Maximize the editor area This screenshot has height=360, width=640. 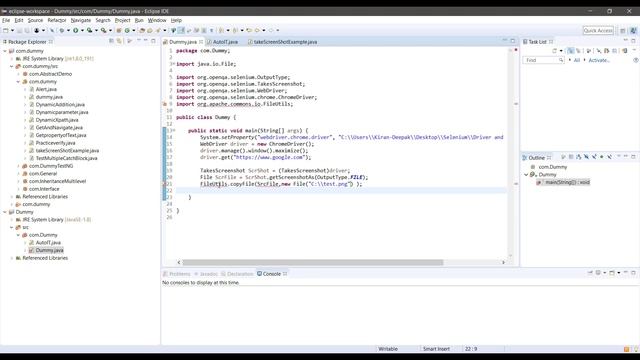513,41
